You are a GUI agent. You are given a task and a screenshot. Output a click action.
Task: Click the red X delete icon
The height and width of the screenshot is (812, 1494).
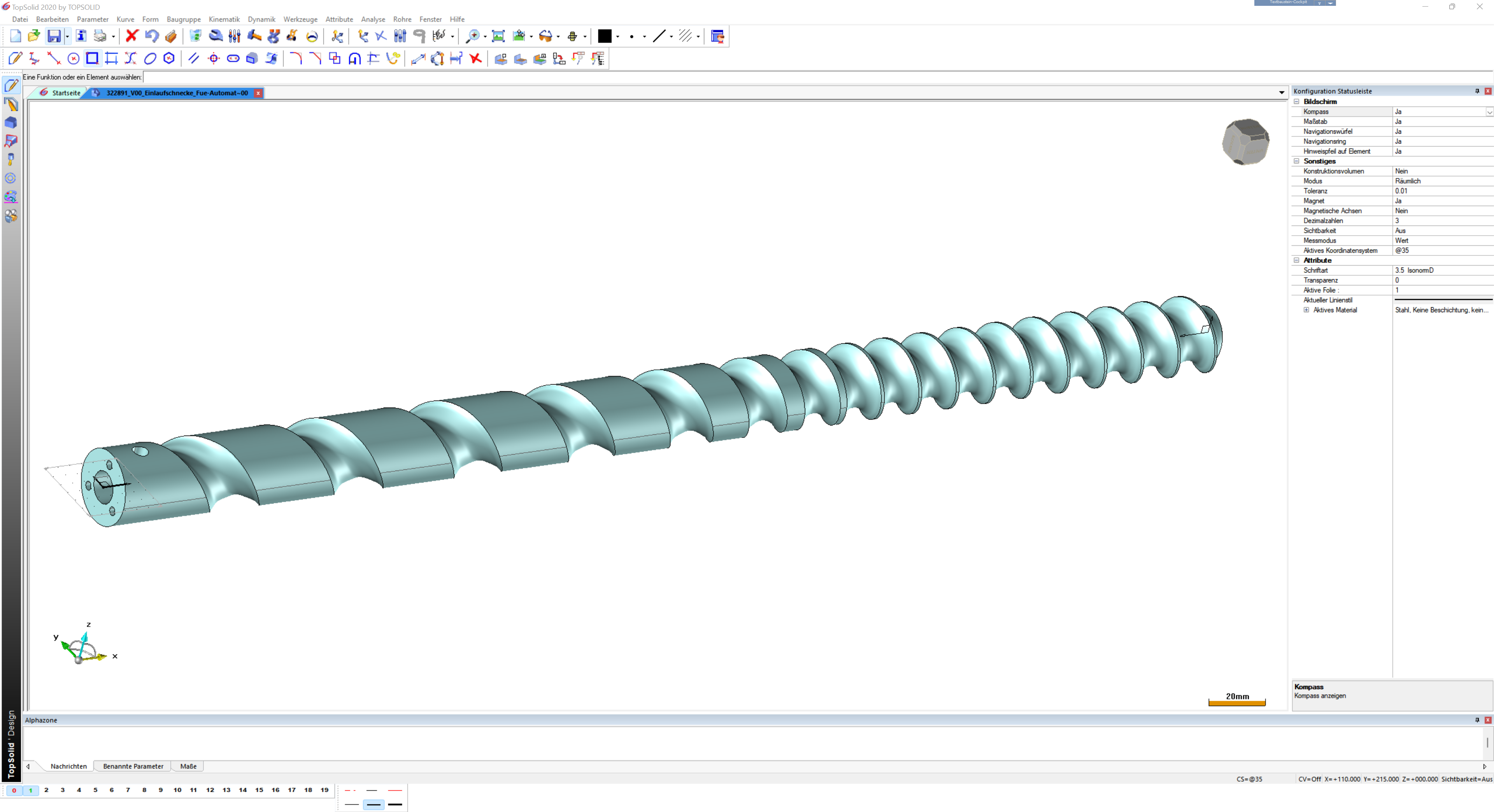click(132, 36)
